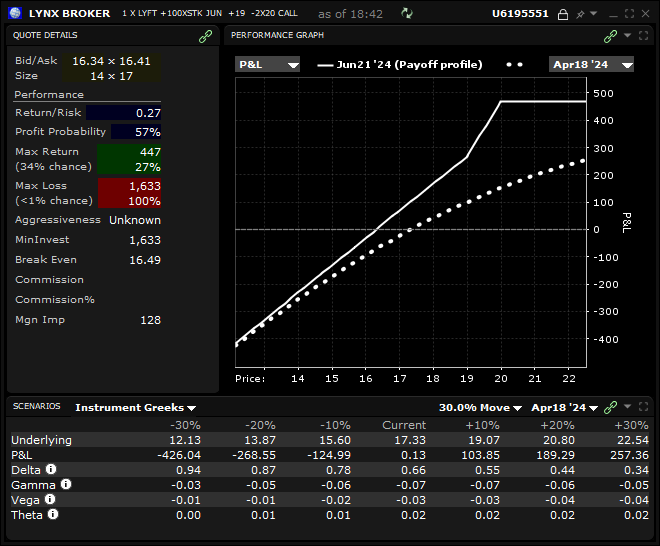660x546 pixels.
Task: Toggle the window lock icon
Action: click(563, 14)
